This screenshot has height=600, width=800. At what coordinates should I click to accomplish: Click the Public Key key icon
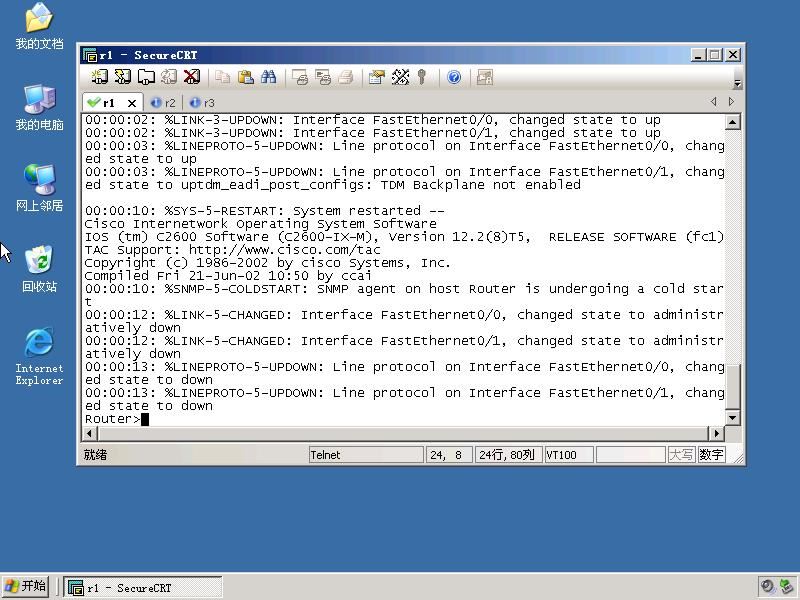coord(421,77)
